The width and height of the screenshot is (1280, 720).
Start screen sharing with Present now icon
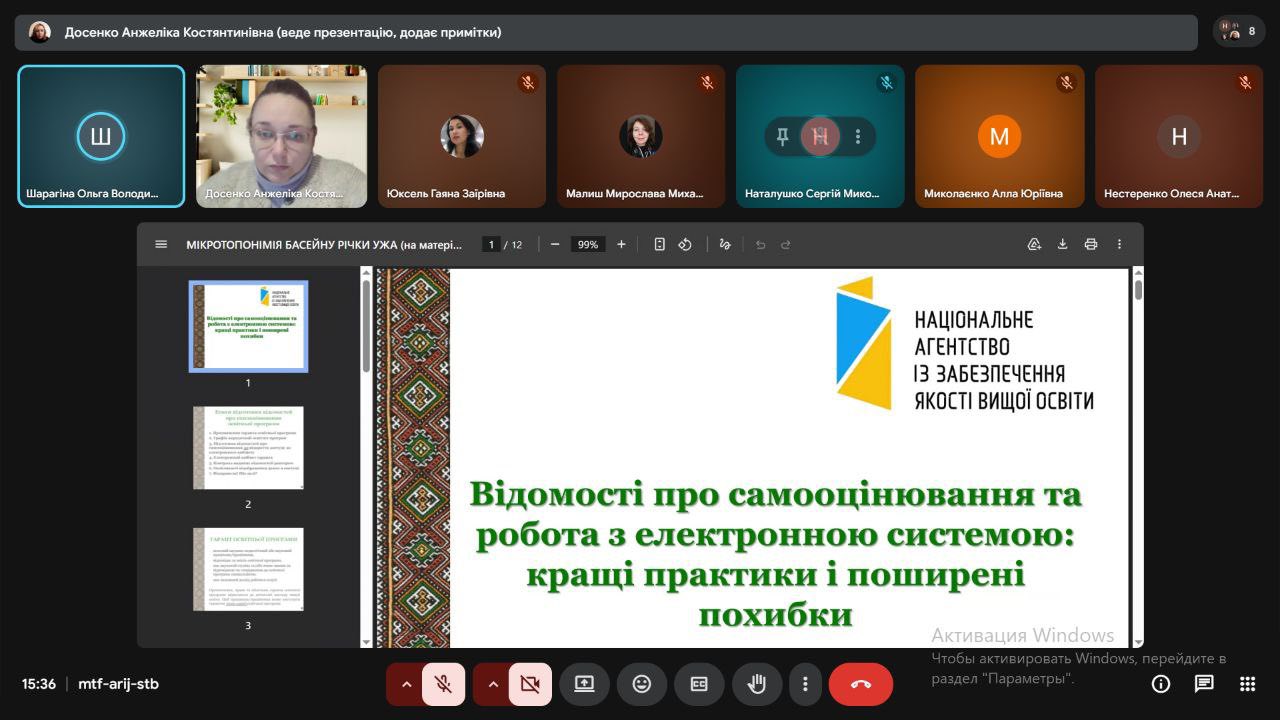tap(584, 684)
